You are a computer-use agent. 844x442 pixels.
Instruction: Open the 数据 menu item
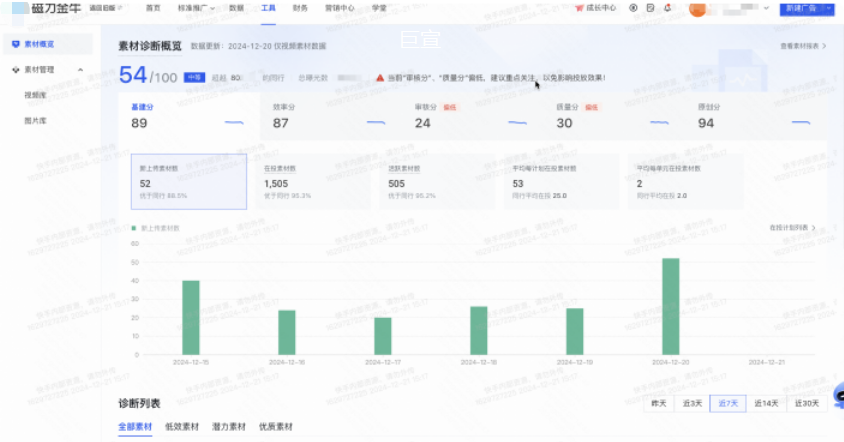236,8
